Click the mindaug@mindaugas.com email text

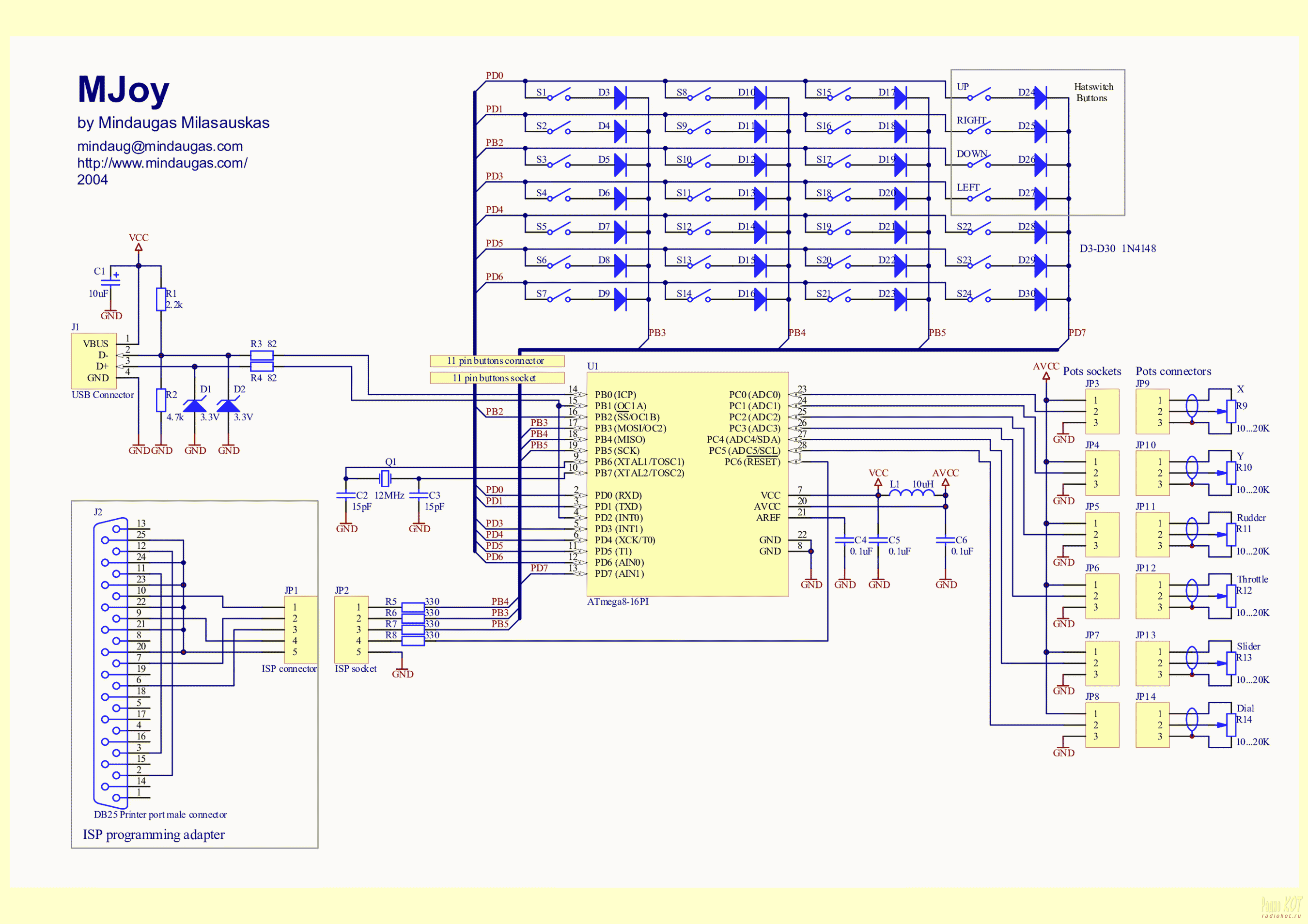[x=160, y=146]
